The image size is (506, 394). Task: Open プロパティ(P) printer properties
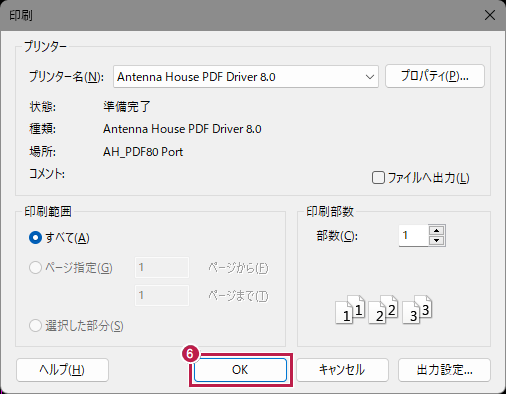click(435, 76)
